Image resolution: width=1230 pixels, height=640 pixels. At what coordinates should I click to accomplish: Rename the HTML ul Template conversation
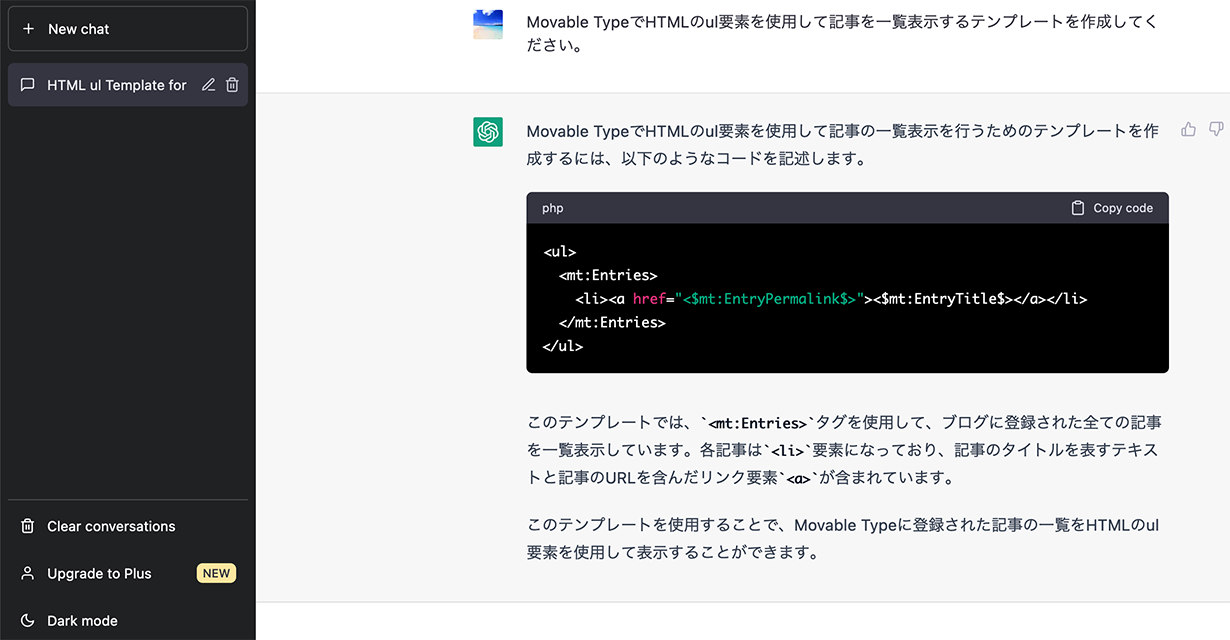point(208,85)
